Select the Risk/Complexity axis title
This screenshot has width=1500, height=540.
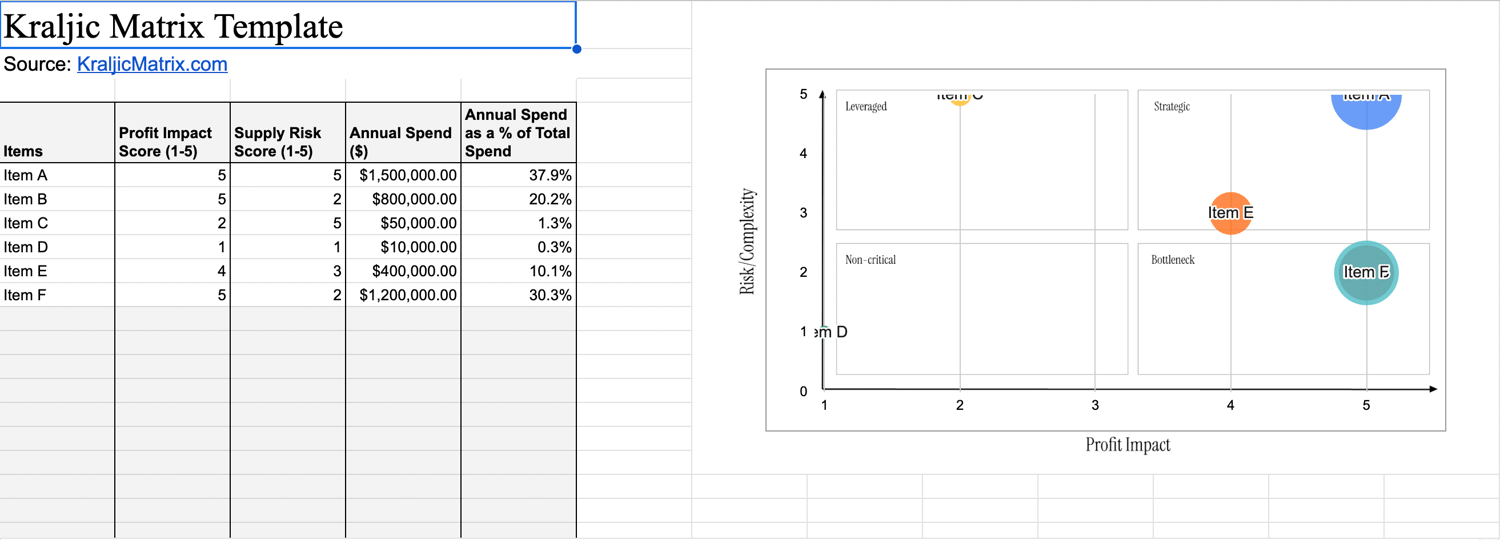(747, 241)
